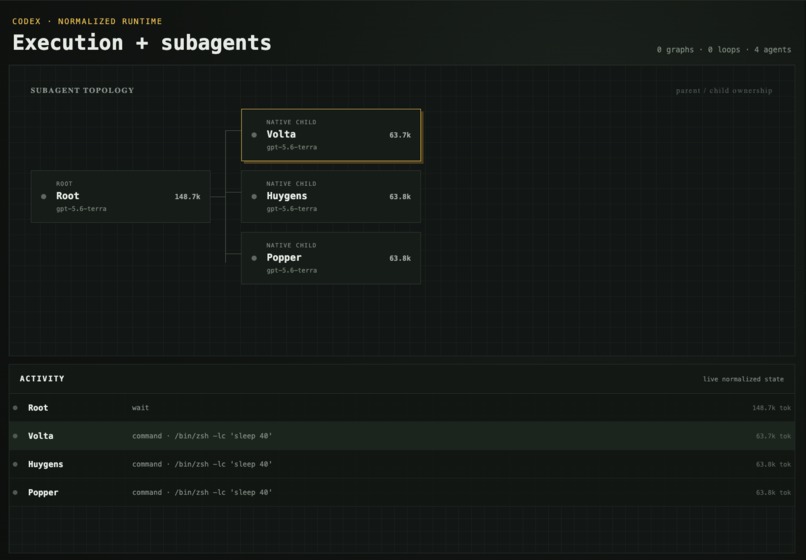This screenshot has width=806, height=560.
Task: Click the status dot on Volta node
Action: tap(254, 135)
